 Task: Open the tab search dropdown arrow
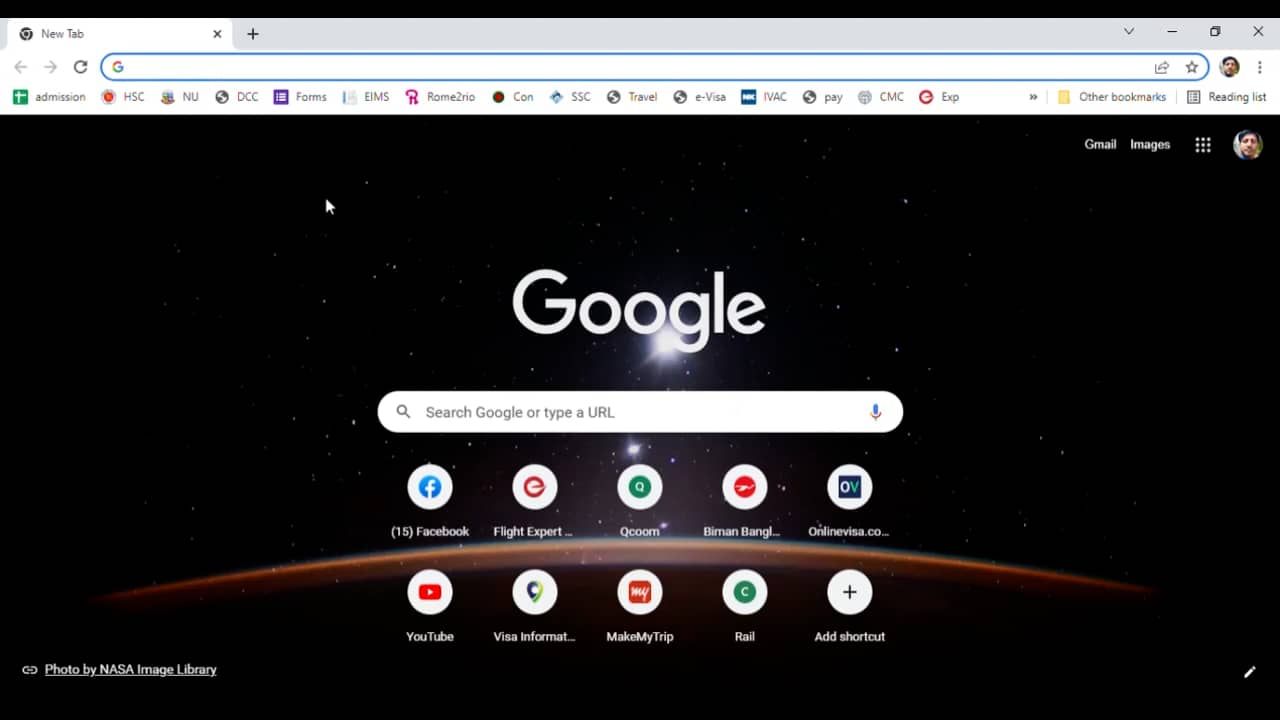pos(1129,32)
